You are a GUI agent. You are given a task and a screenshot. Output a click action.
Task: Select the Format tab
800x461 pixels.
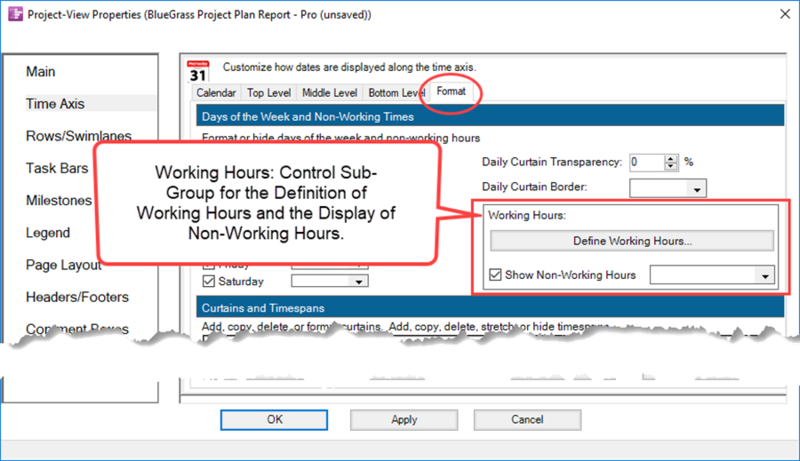tap(451, 92)
